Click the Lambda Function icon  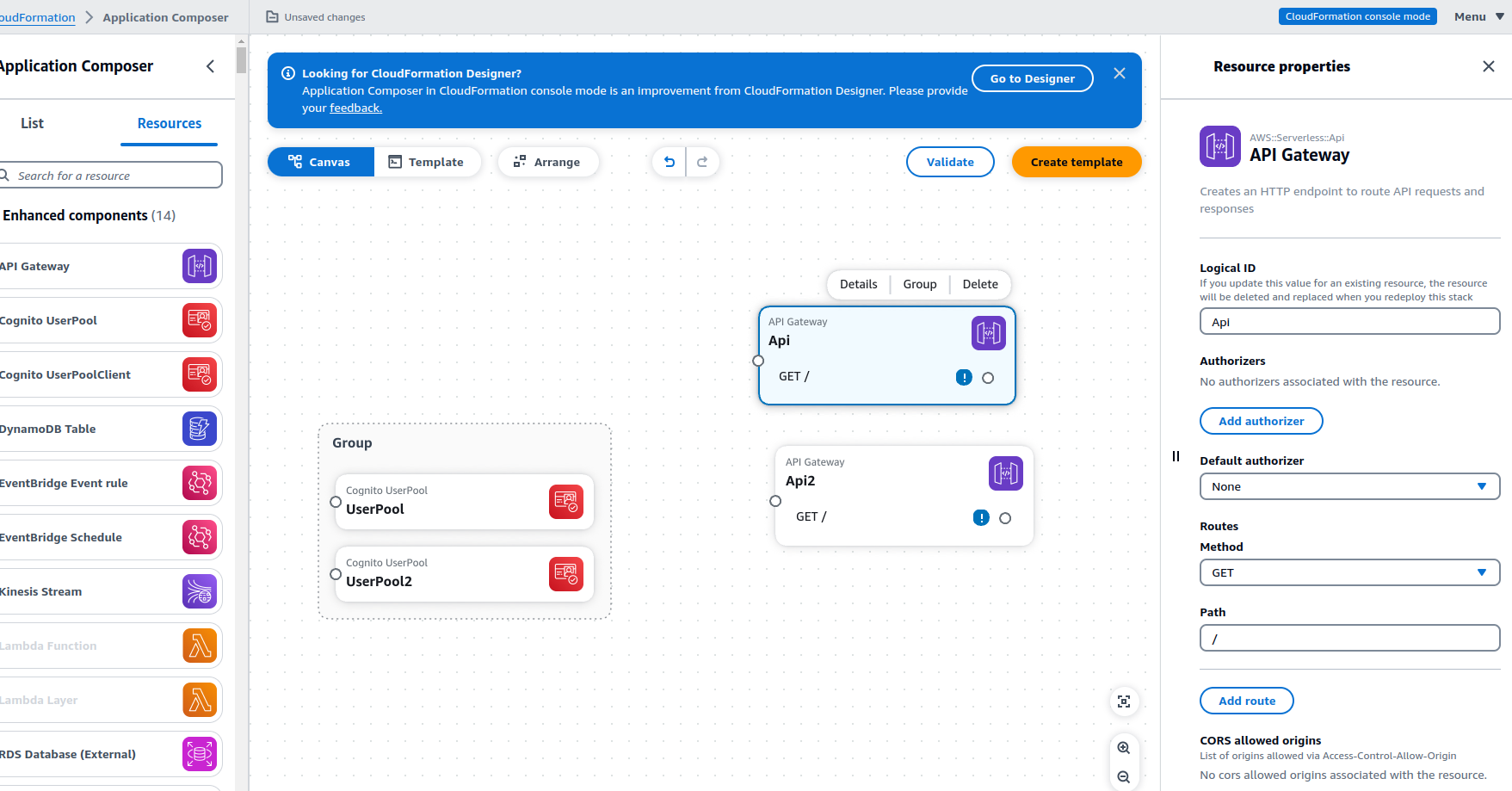pos(200,646)
